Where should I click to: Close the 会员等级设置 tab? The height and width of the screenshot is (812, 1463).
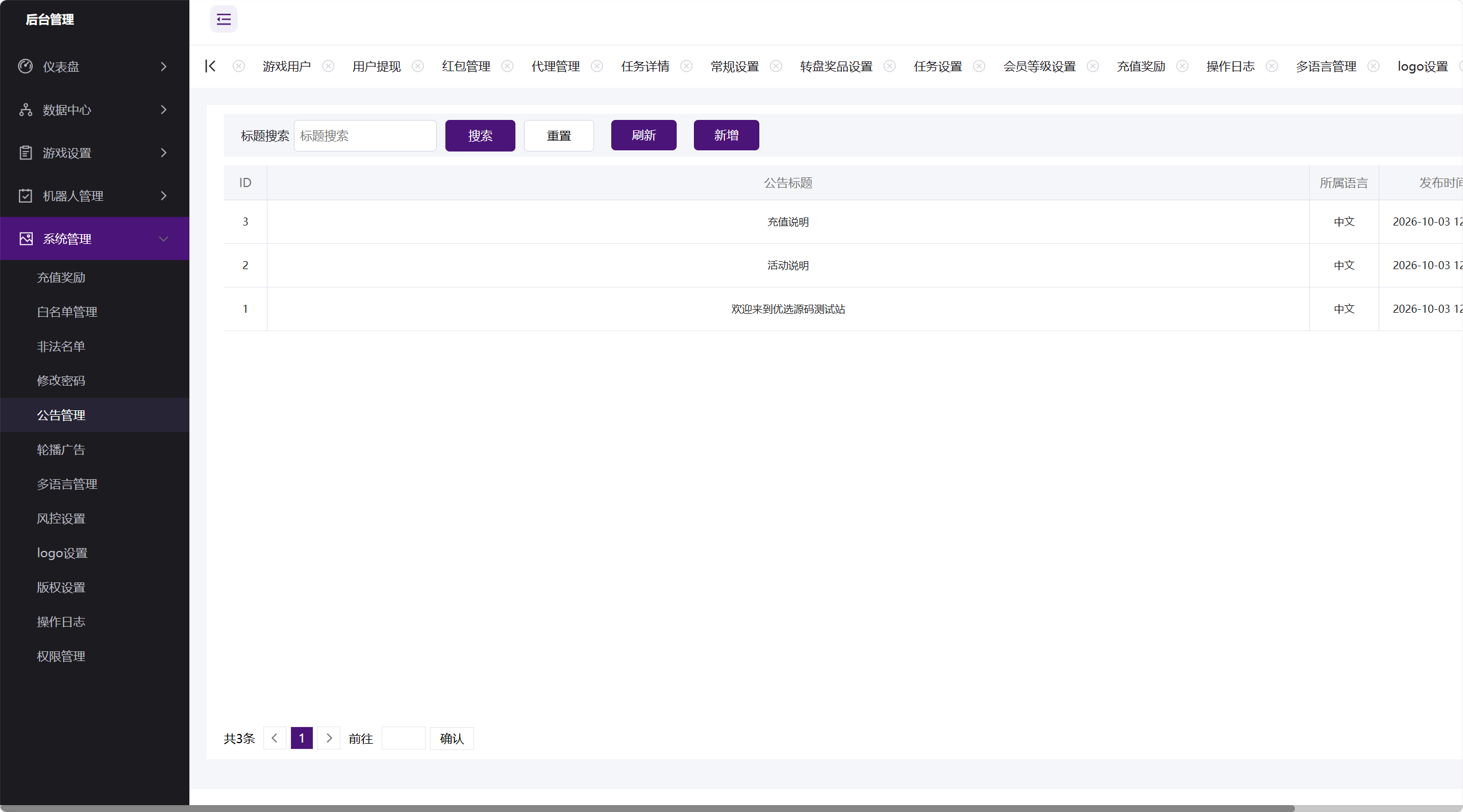(1093, 66)
